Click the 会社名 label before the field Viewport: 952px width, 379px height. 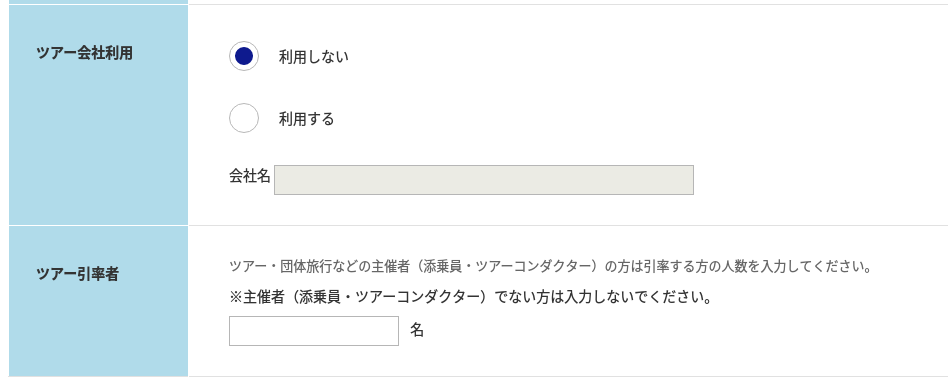[x=250, y=177]
